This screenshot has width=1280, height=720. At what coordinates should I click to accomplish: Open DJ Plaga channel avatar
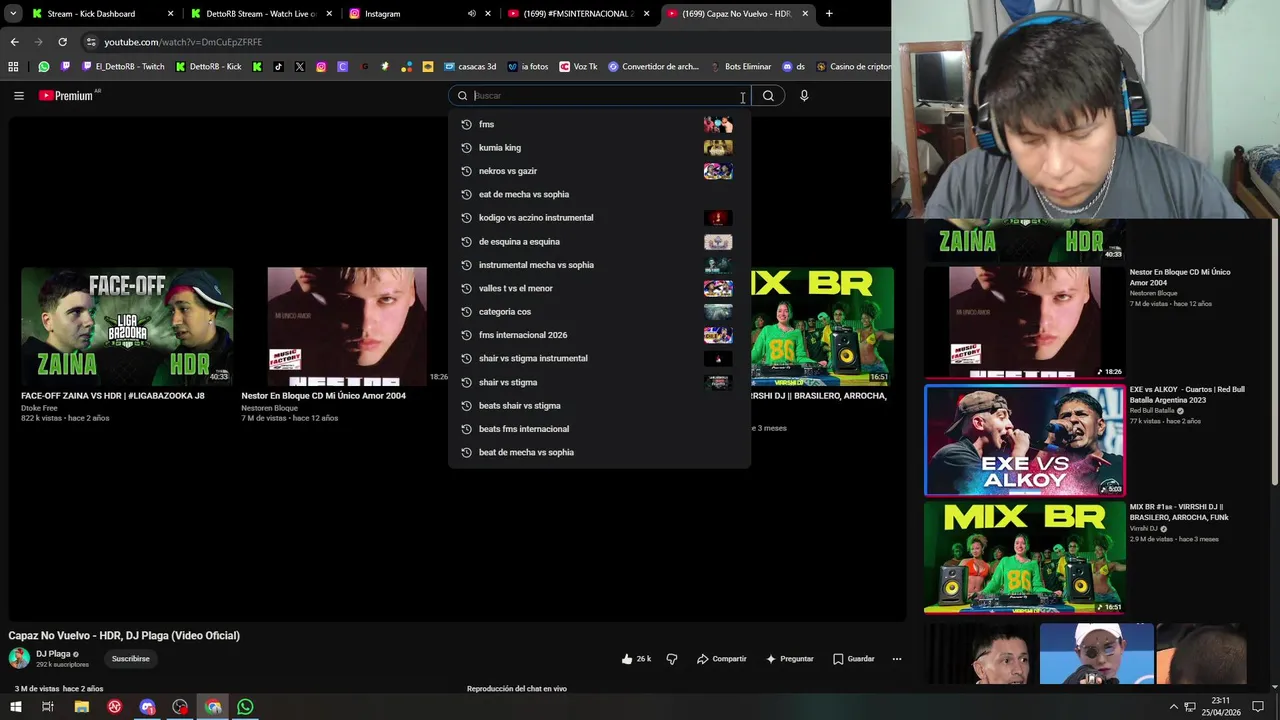[19, 658]
